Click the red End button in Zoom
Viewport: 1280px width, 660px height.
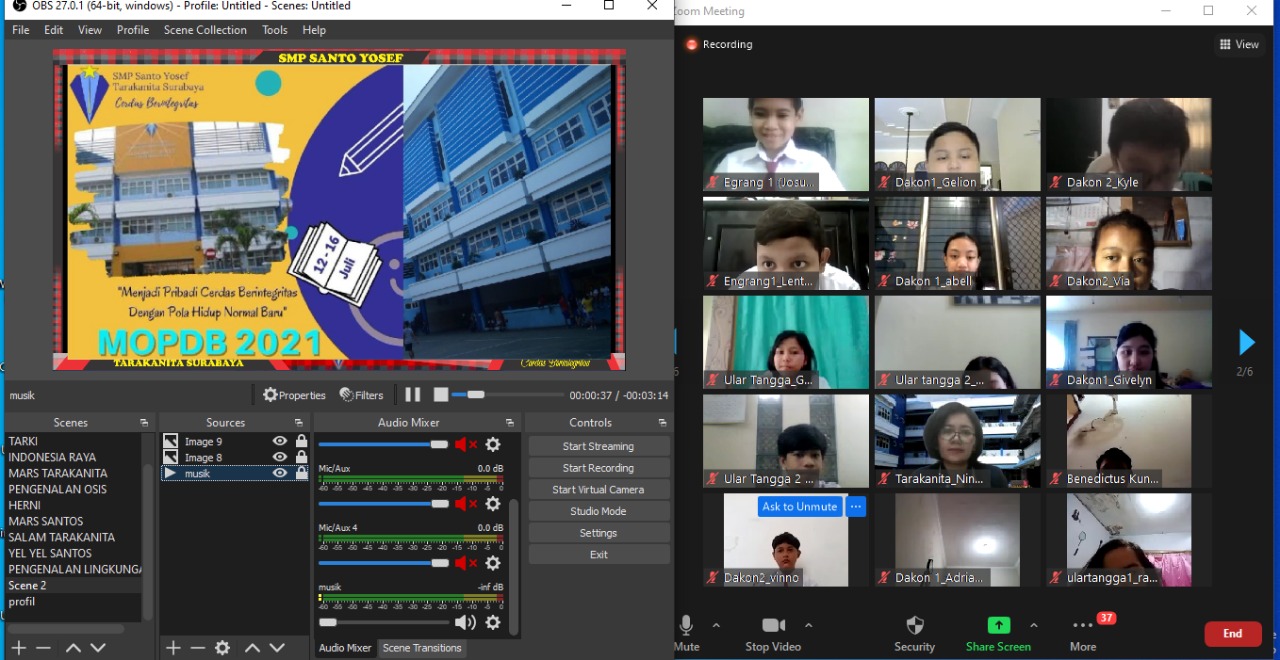pos(1232,633)
